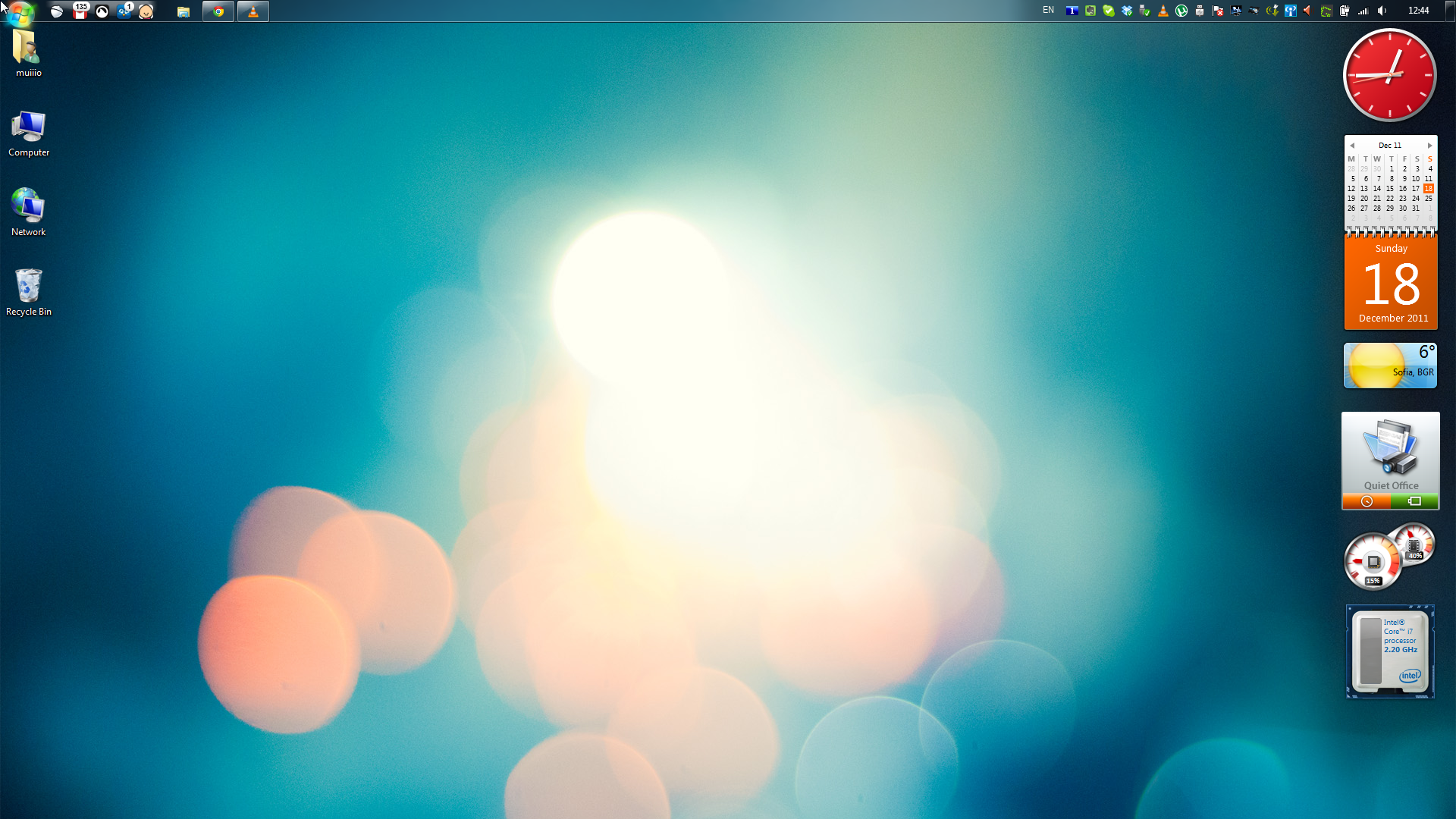Click Evernote tray icon
Viewport: 1456px width, 819px height.
click(1090, 11)
